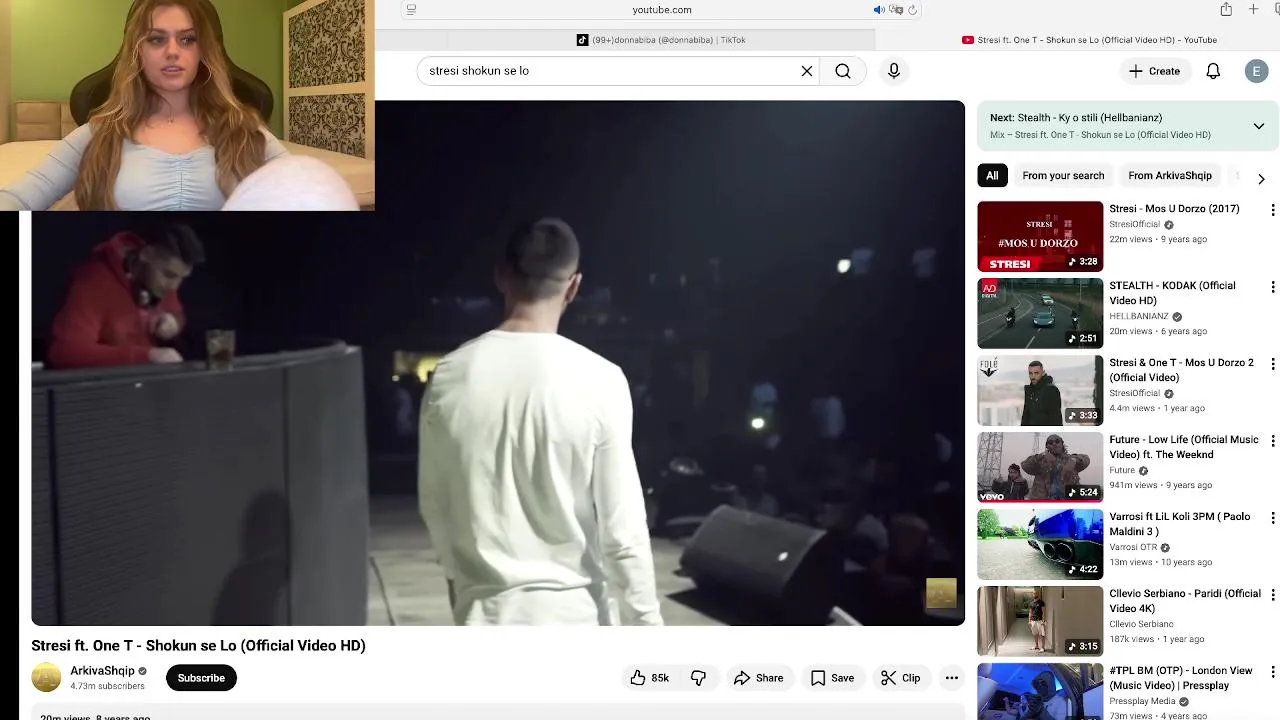The height and width of the screenshot is (720, 1280).
Task: Switch to the TikTok donnabiba tab
Action: coord(661,40)
